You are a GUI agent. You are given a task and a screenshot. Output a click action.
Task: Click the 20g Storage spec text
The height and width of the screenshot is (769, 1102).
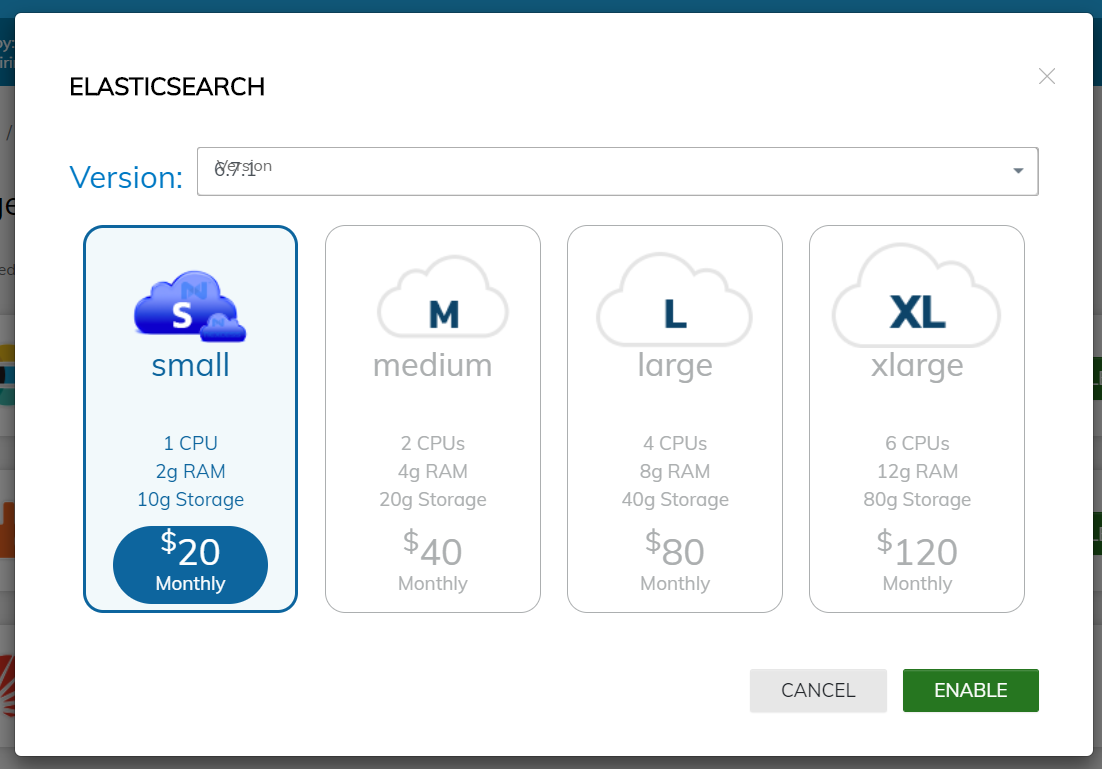(x=433, y=499)
